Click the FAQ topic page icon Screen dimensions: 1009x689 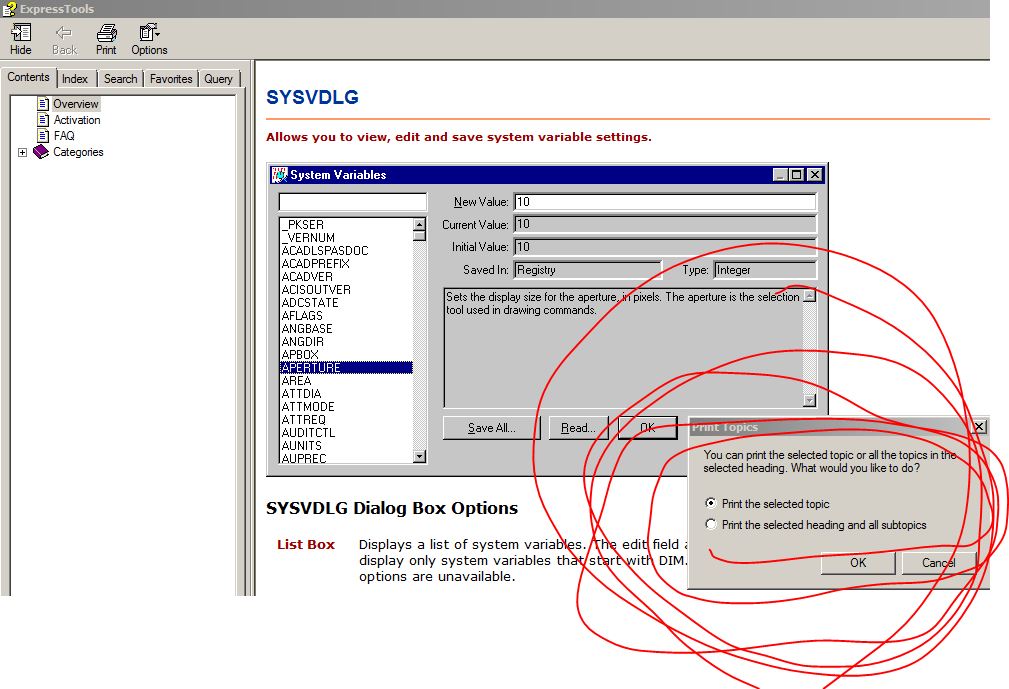pos(43,135)
